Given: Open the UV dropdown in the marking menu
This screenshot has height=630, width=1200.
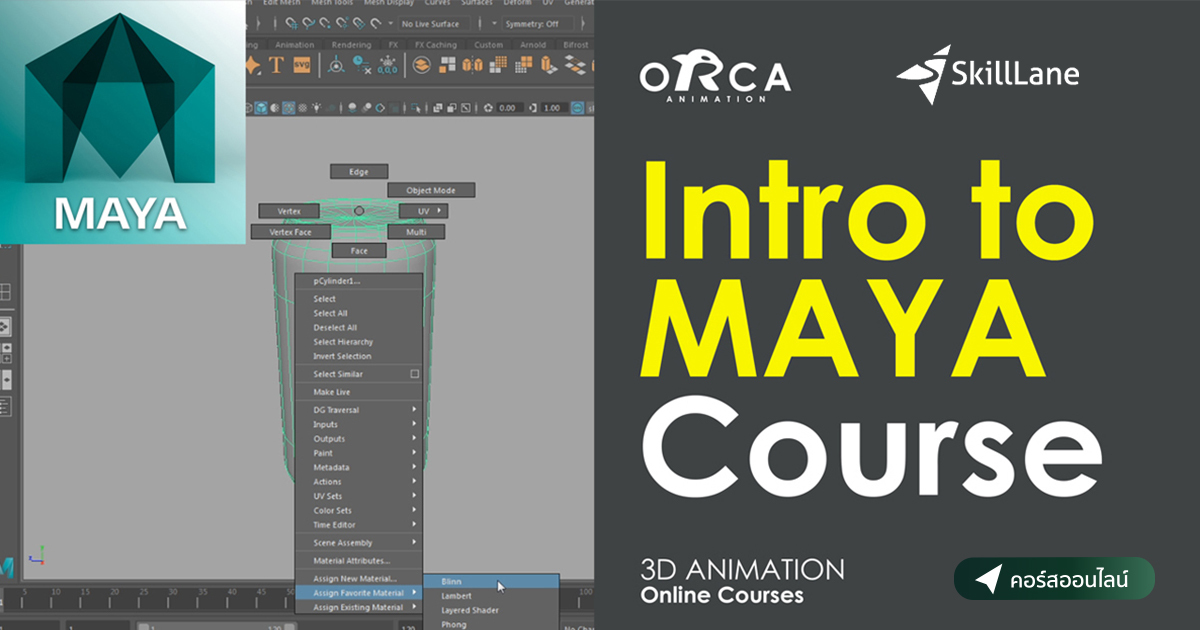Looking at the screenshot, I should coord(422,210).
